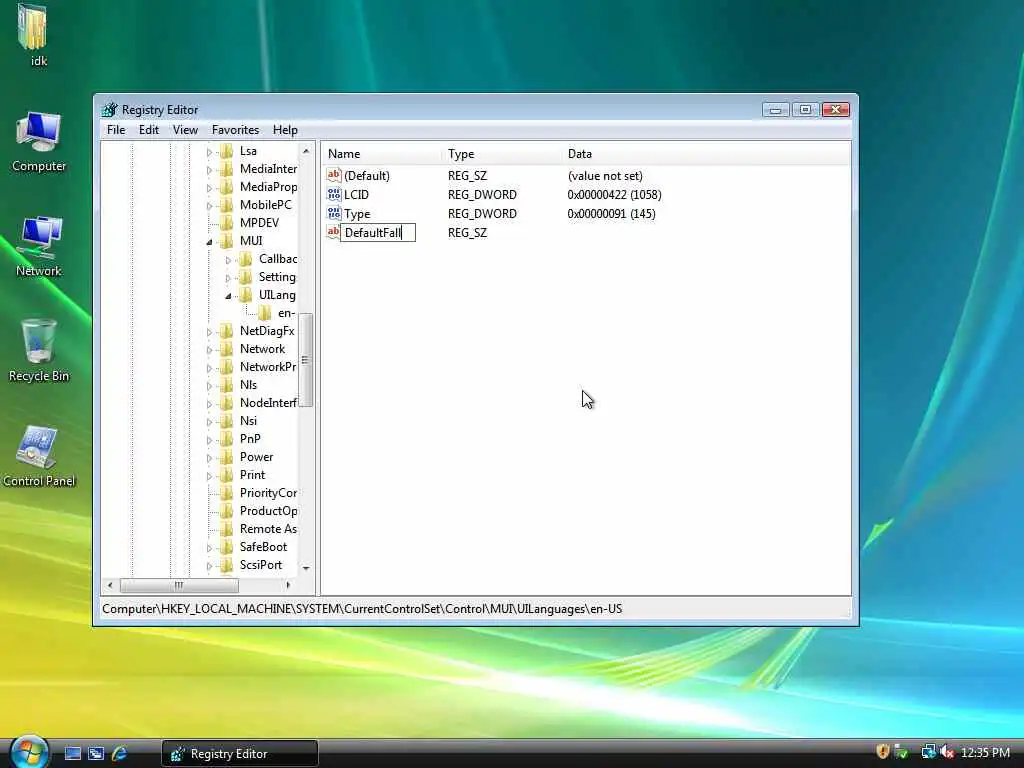Expand the Callbac subkey
Image resolution: width=1024 pixels, height=768 pixels.
click(228, 260)
